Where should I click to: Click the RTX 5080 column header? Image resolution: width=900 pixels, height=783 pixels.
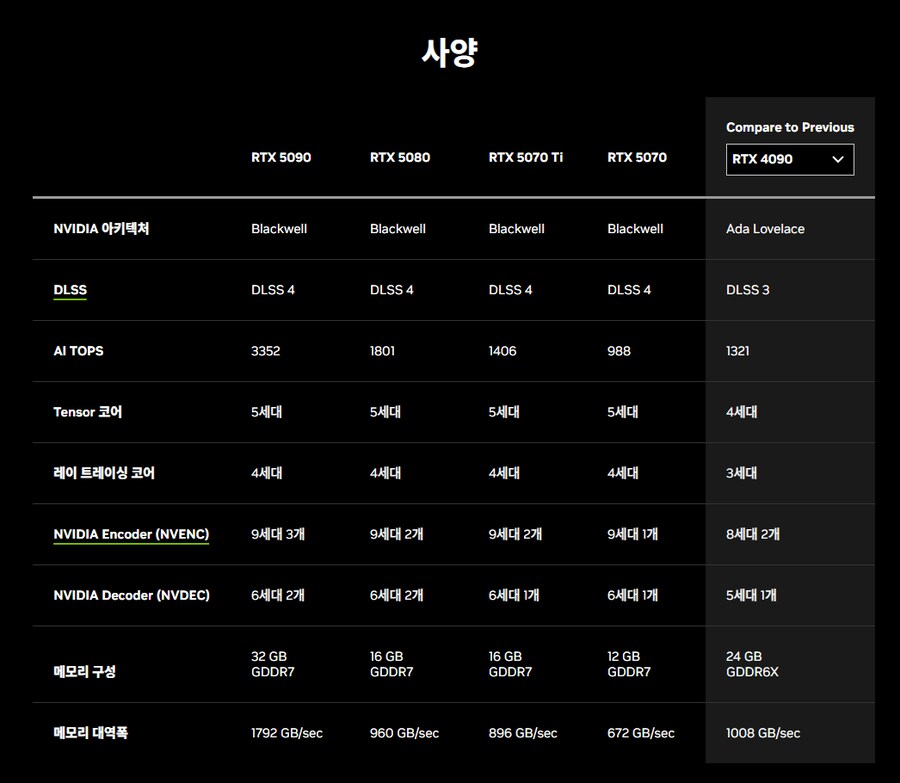coord(399,157)
